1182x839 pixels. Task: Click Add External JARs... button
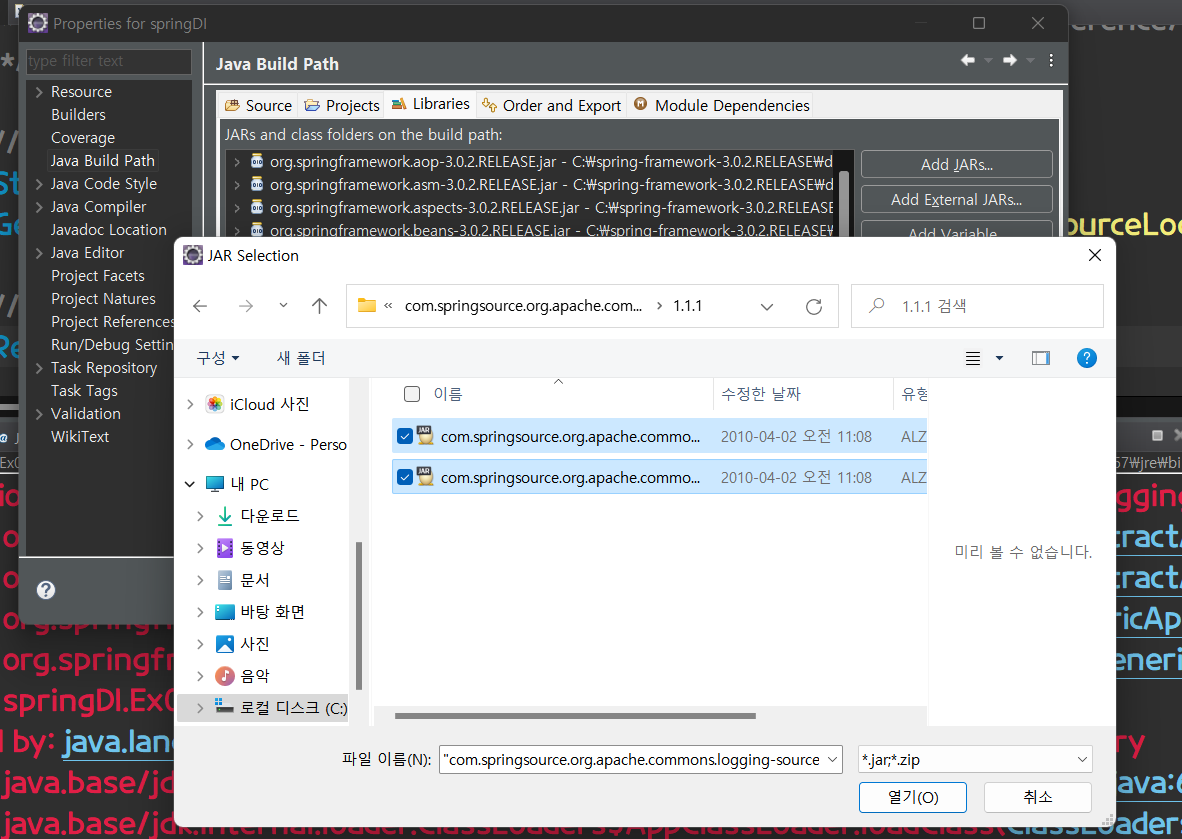(x=957, y=200)
